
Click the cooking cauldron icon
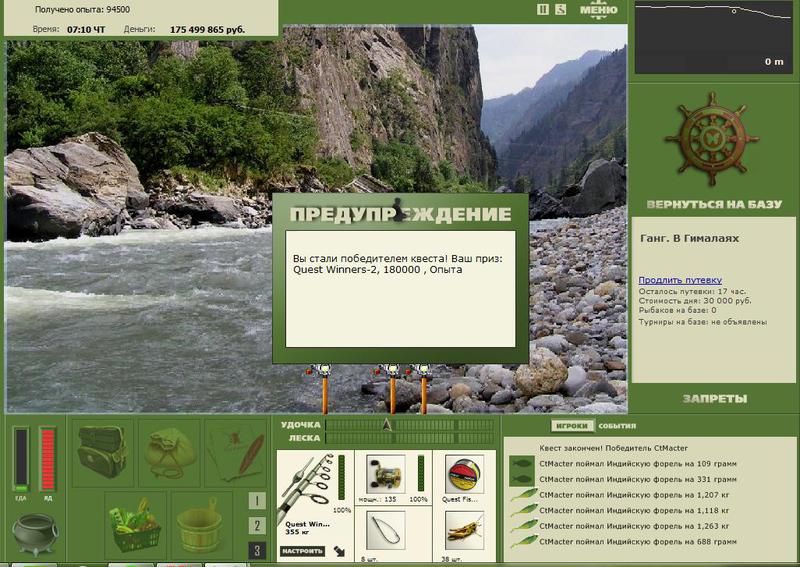click(35, 534)
